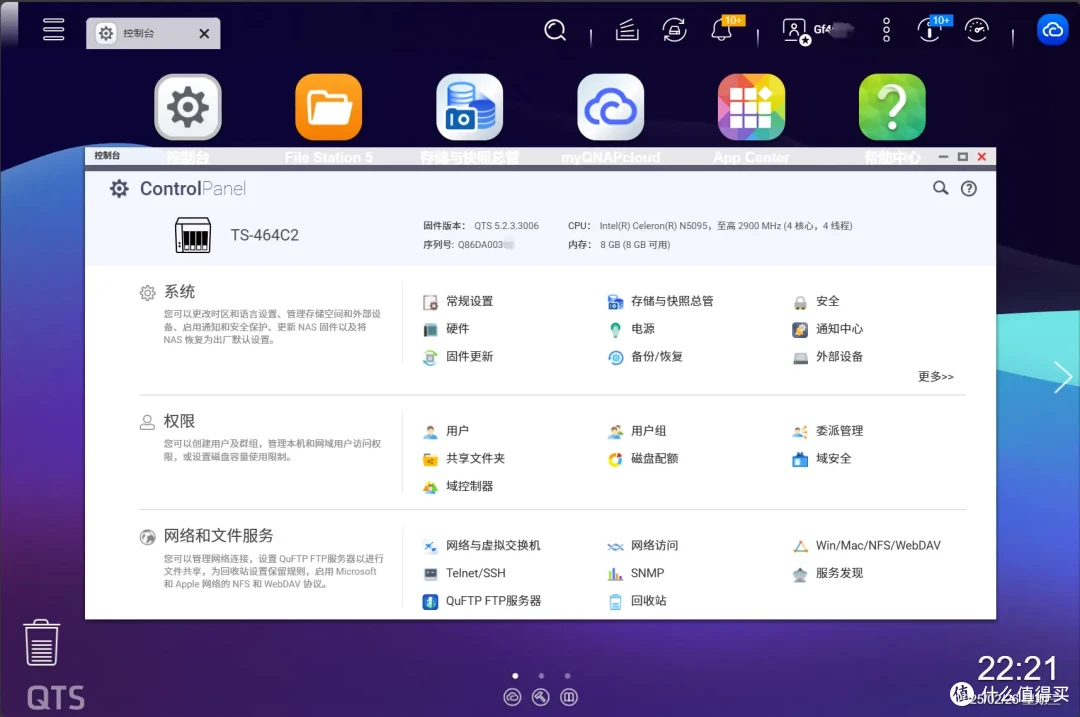Open SNMP settings
This screenshot has height=717, width=1080.
[636, 572]
